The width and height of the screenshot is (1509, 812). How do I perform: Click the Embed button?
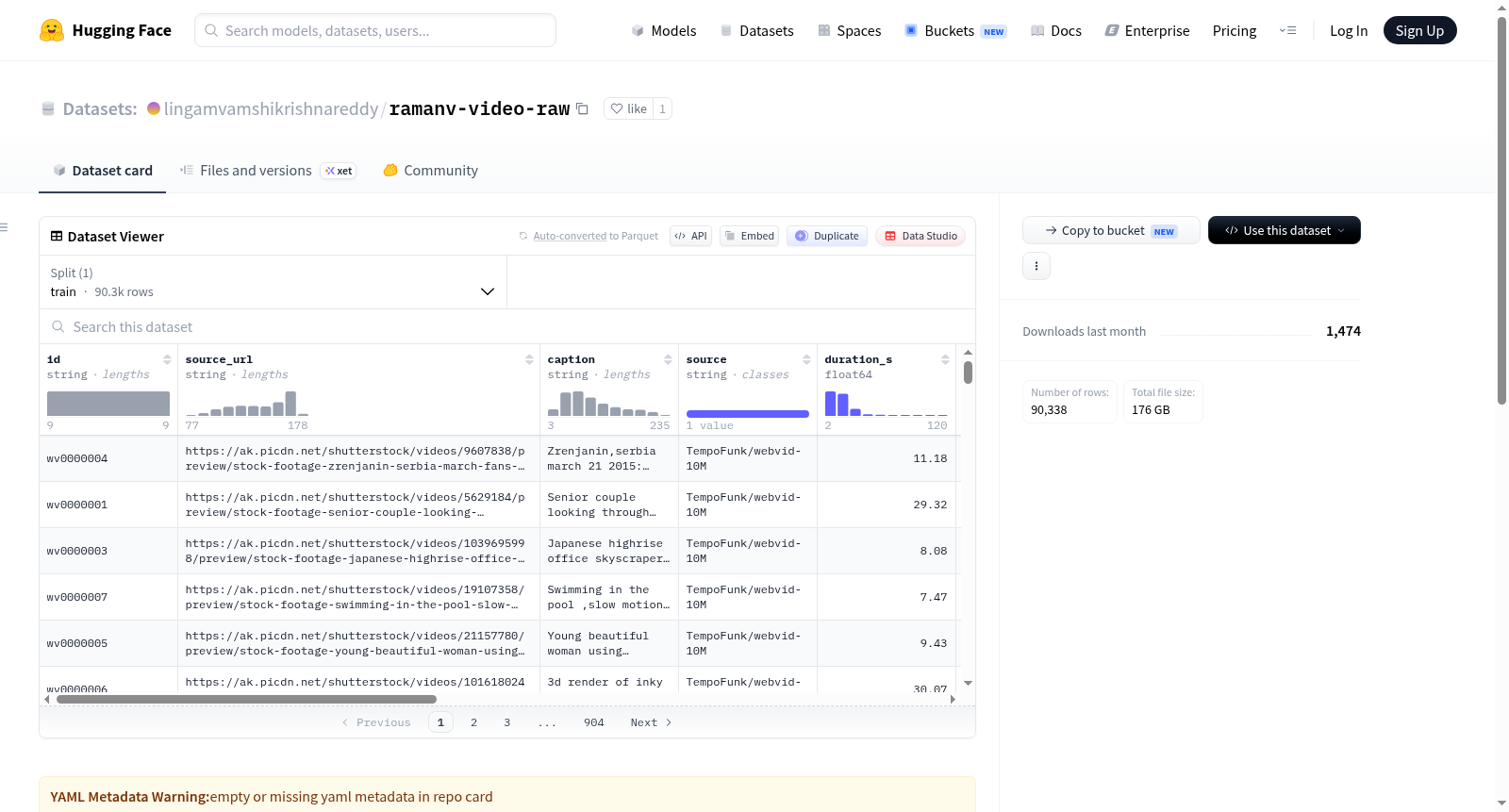point(749,236)
